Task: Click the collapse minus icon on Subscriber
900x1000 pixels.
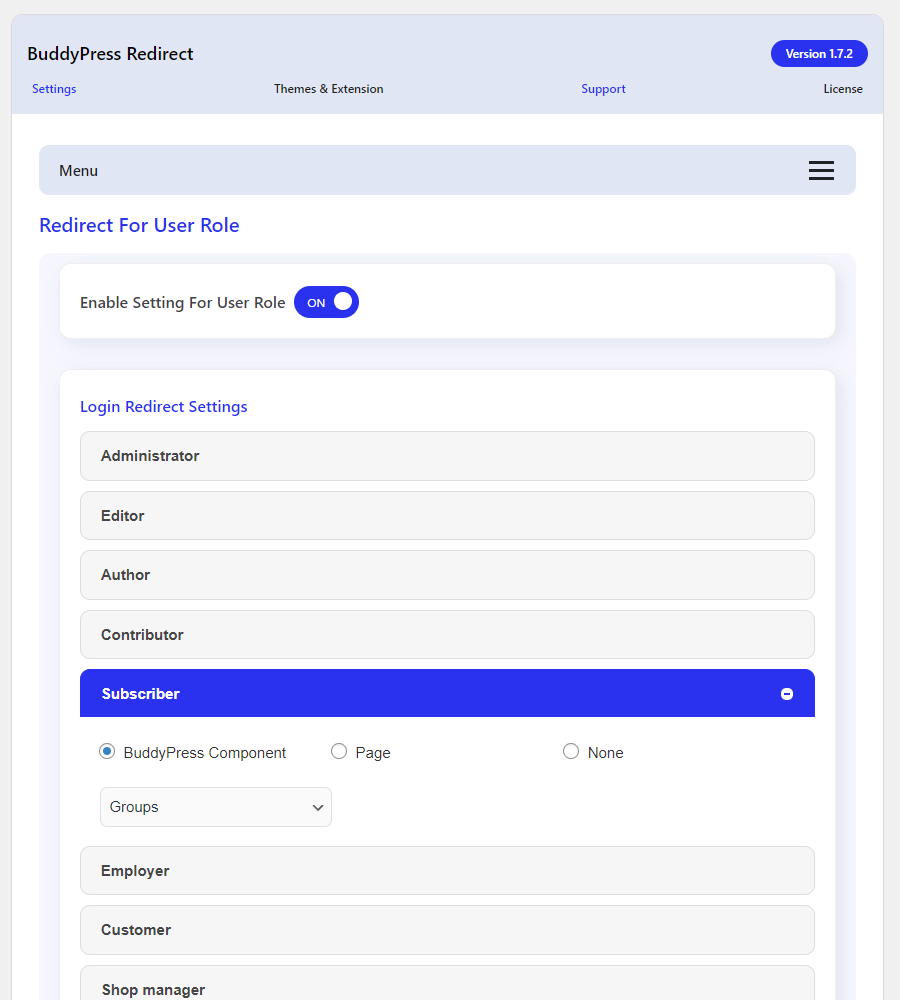Action: coord(787,693)
